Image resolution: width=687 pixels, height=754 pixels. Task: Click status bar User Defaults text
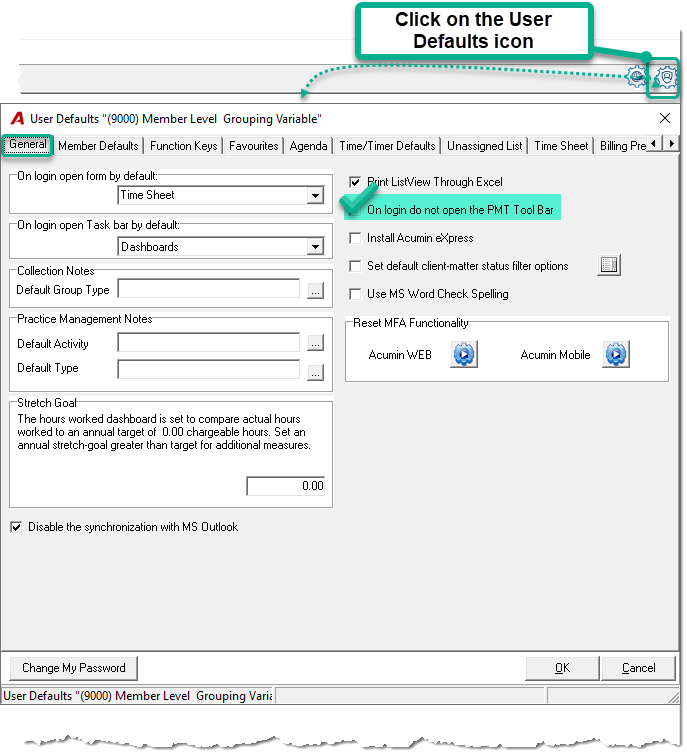[138, 695]
